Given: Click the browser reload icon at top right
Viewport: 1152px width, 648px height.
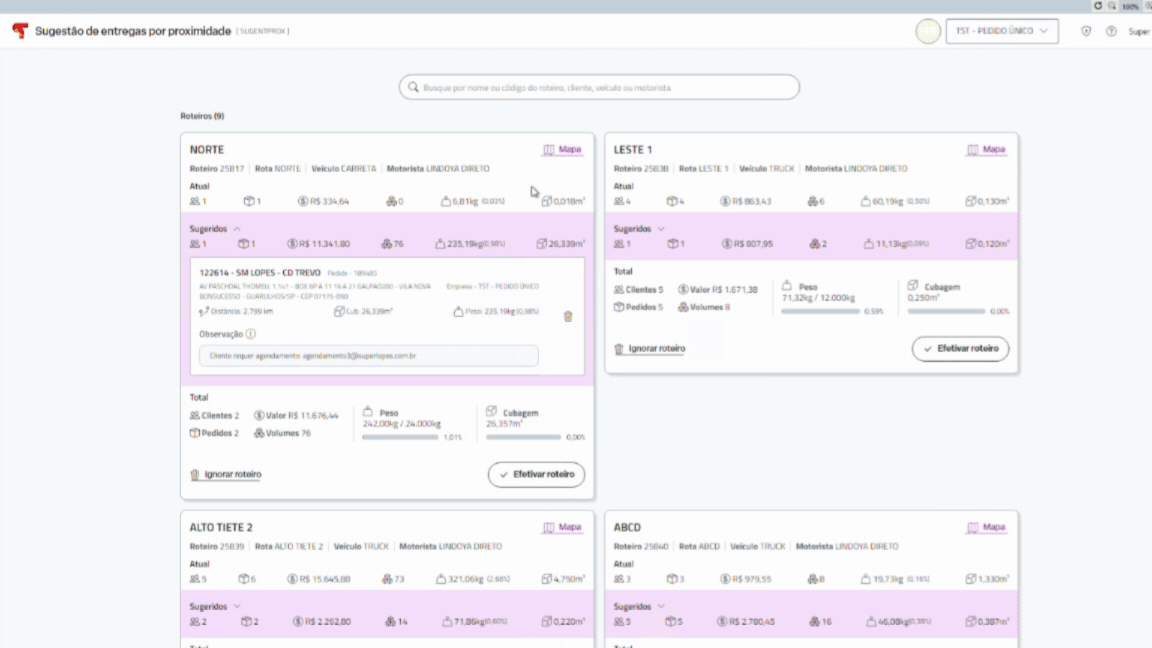Looking at the screenshot, I should point(1098,6).
